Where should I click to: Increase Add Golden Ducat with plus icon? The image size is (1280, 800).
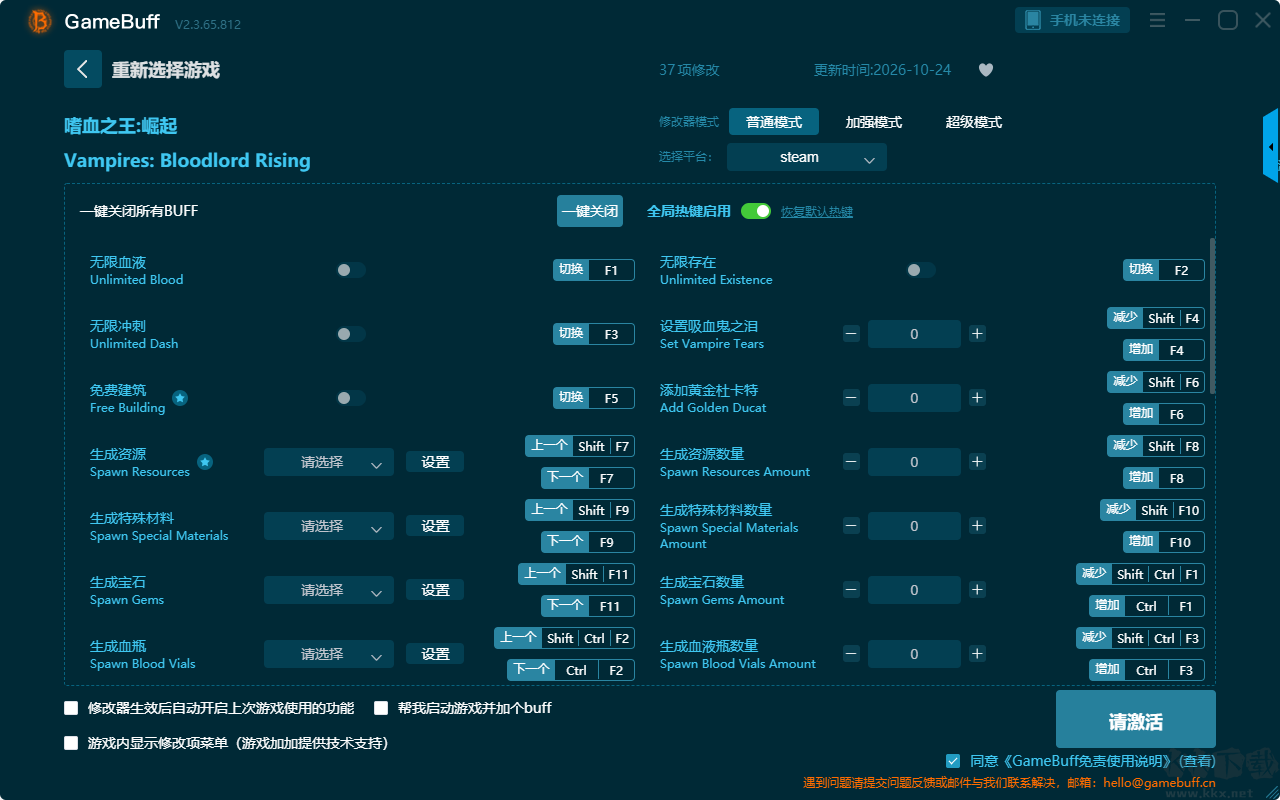977,398
